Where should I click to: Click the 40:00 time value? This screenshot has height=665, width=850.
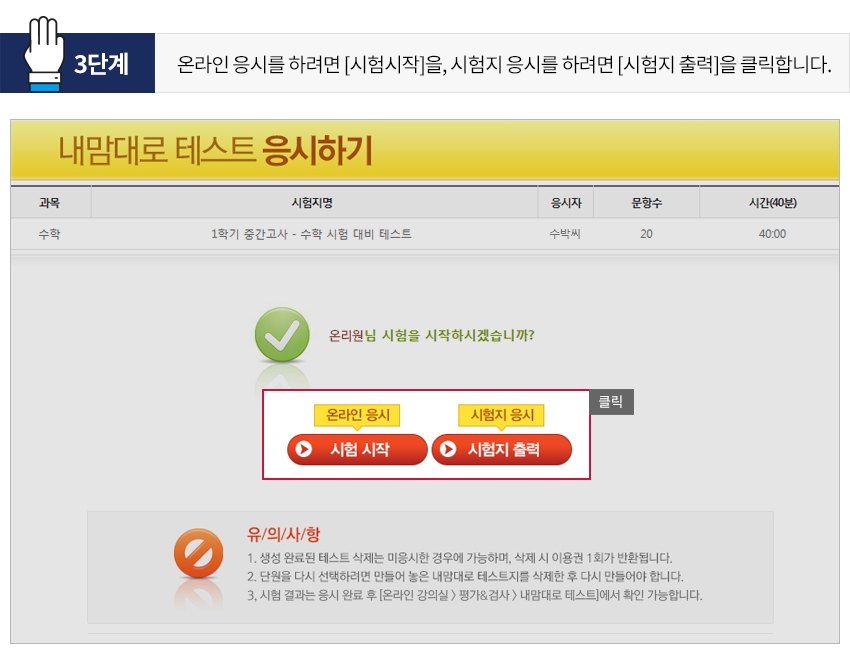pyautogui.click(x=772, y=234)
